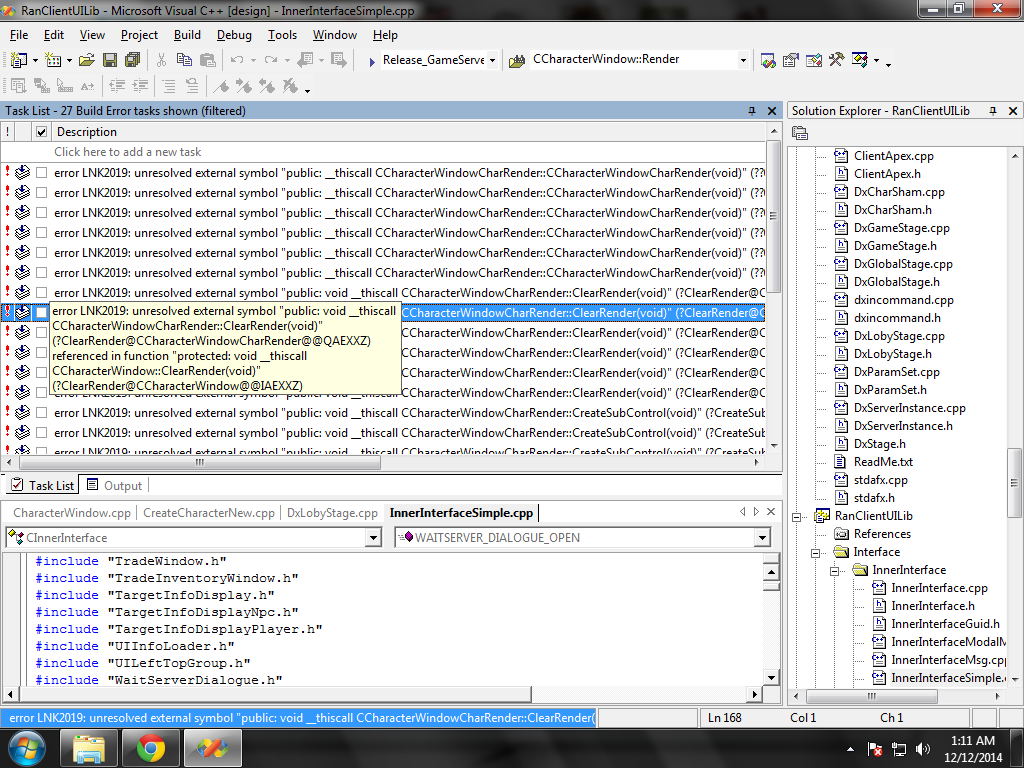Open ReadMe.txt in Solution Explorer

point(882,462)
